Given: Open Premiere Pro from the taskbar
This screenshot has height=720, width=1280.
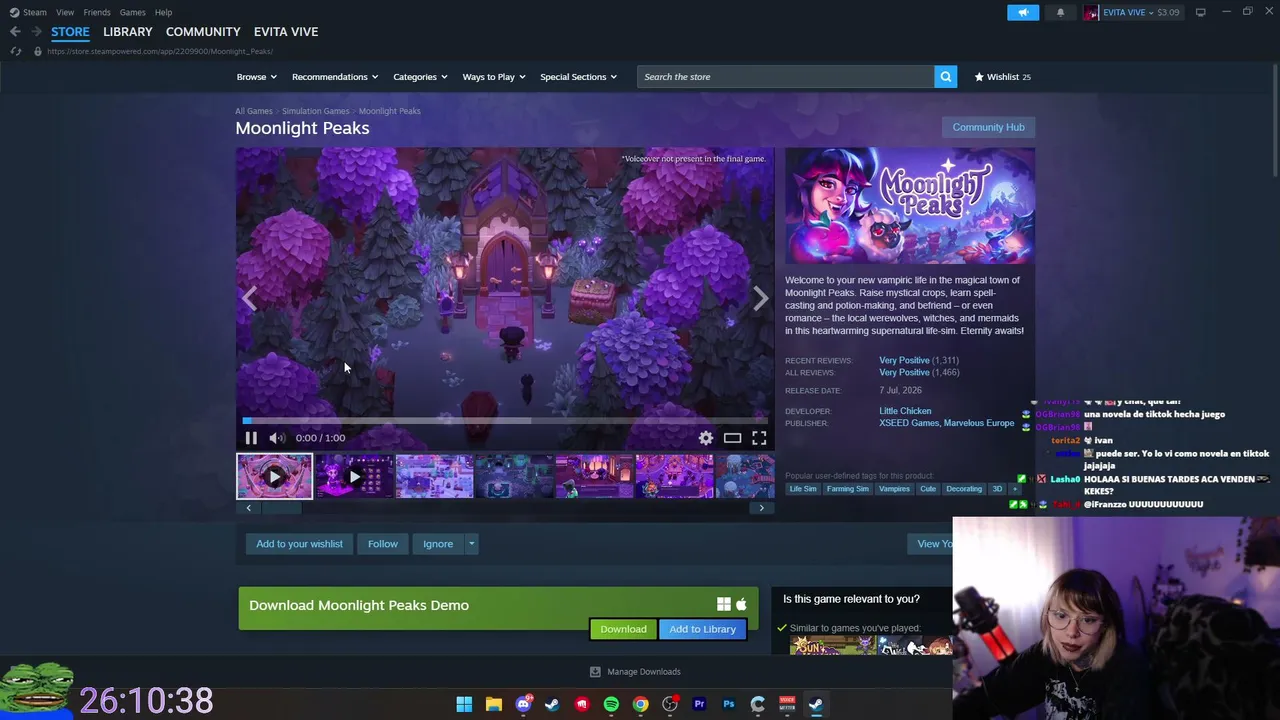Looking at the screenshot, I should pyautogui.click(x=699, y=704).
